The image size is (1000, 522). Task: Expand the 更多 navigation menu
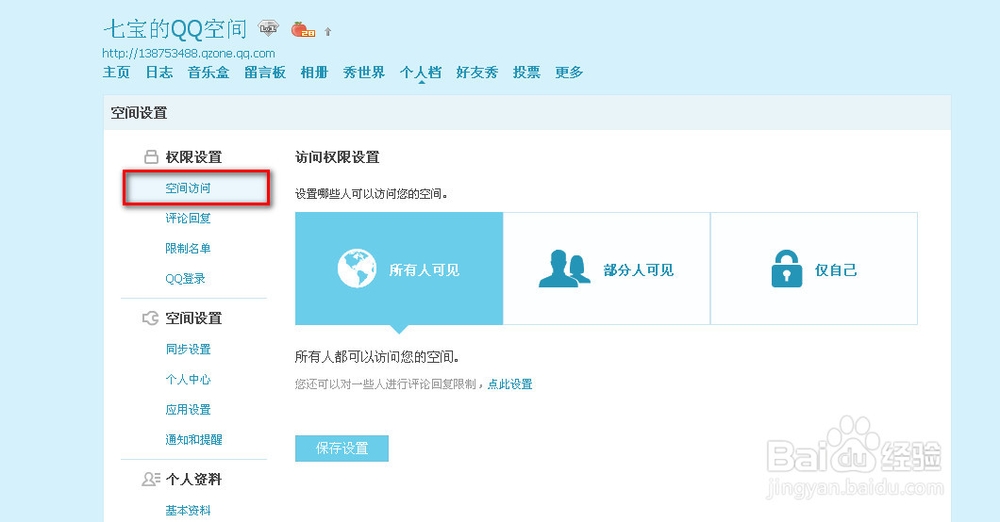coord(569,72)
